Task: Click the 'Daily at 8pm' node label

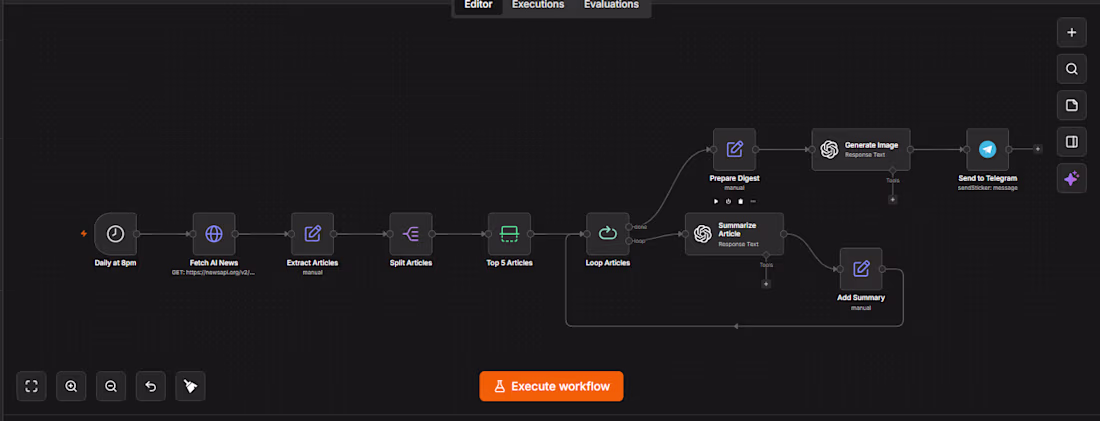Action: click(x=116, y=263)
